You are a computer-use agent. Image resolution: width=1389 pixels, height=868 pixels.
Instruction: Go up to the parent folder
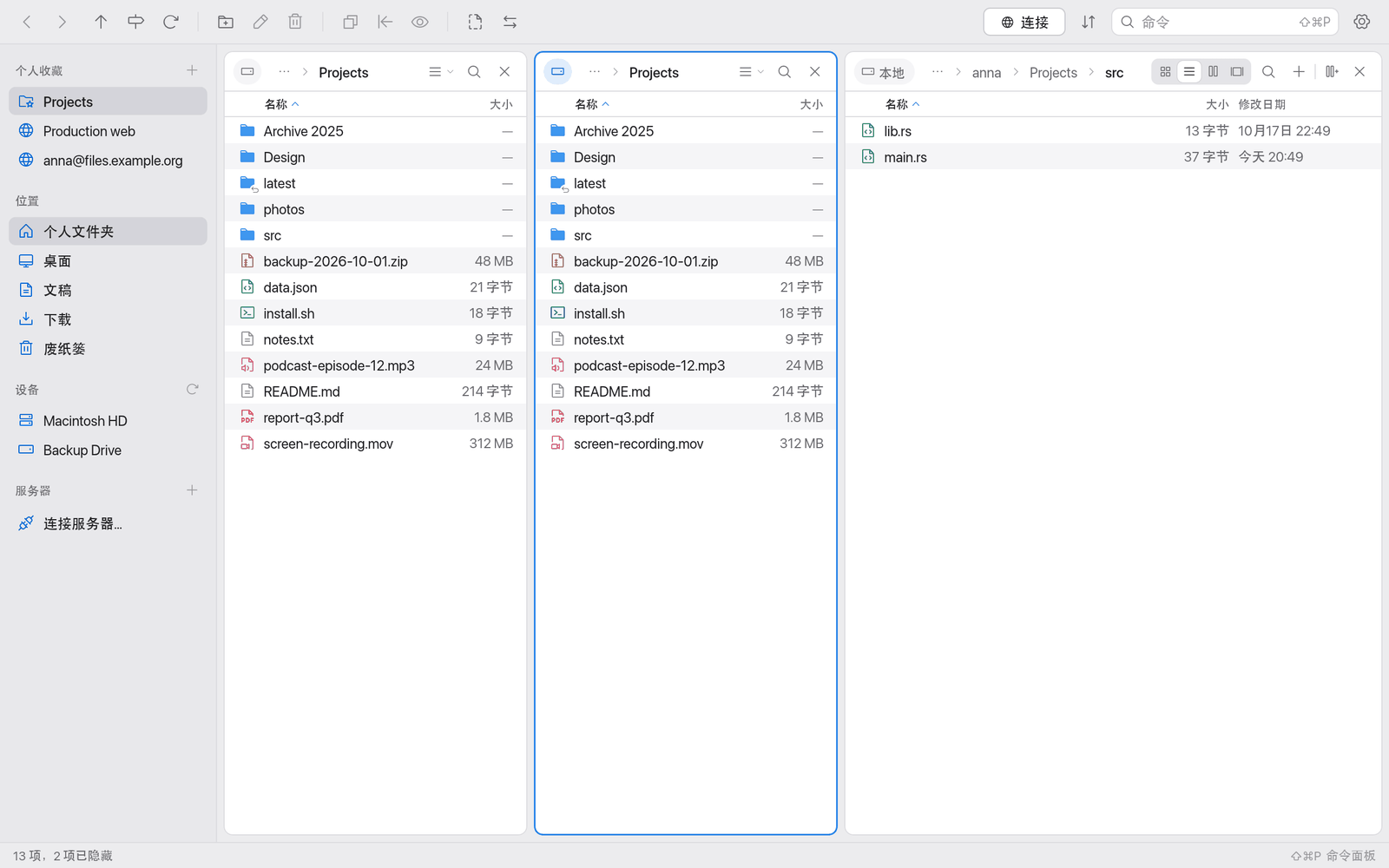[101, 22]
